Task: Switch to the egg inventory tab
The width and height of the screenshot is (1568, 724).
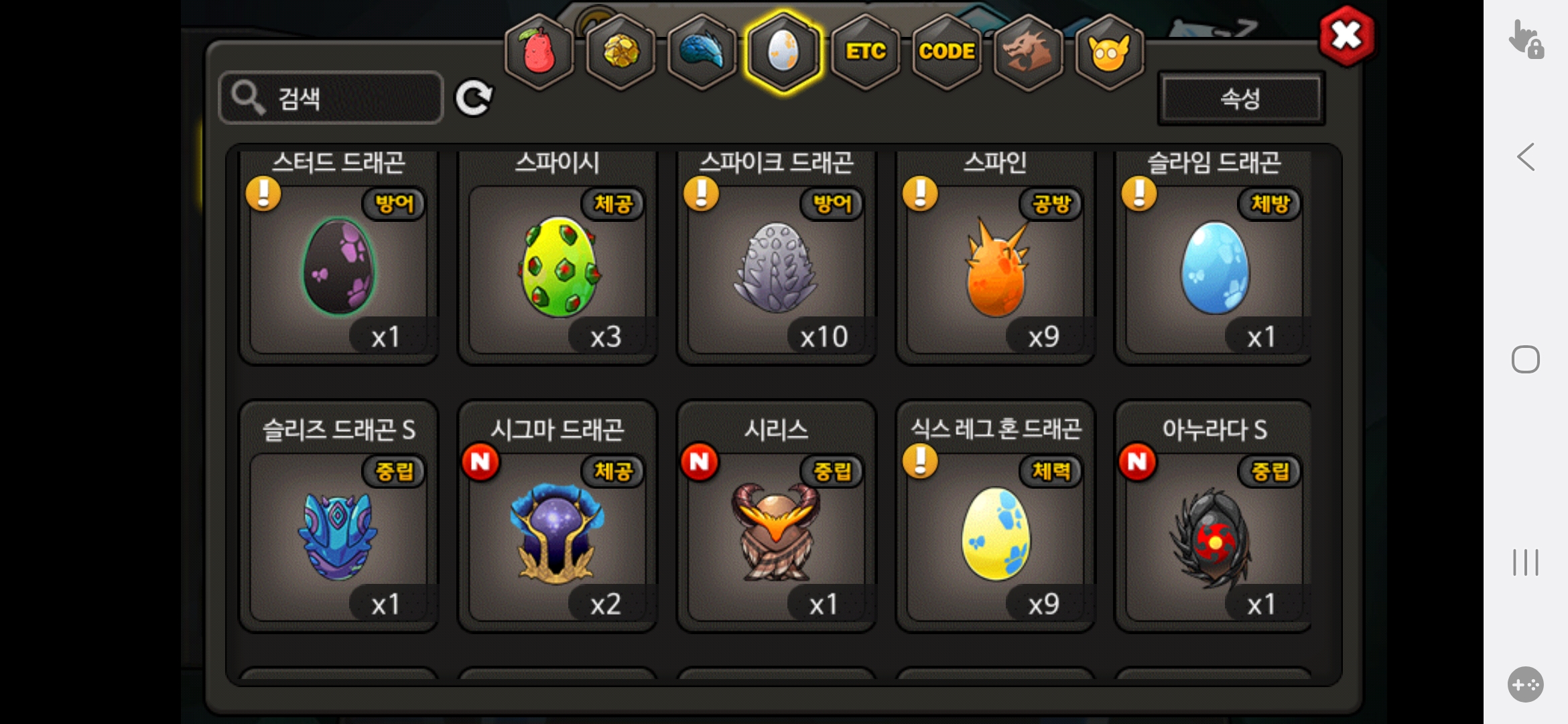Action: tap(783, 52)
